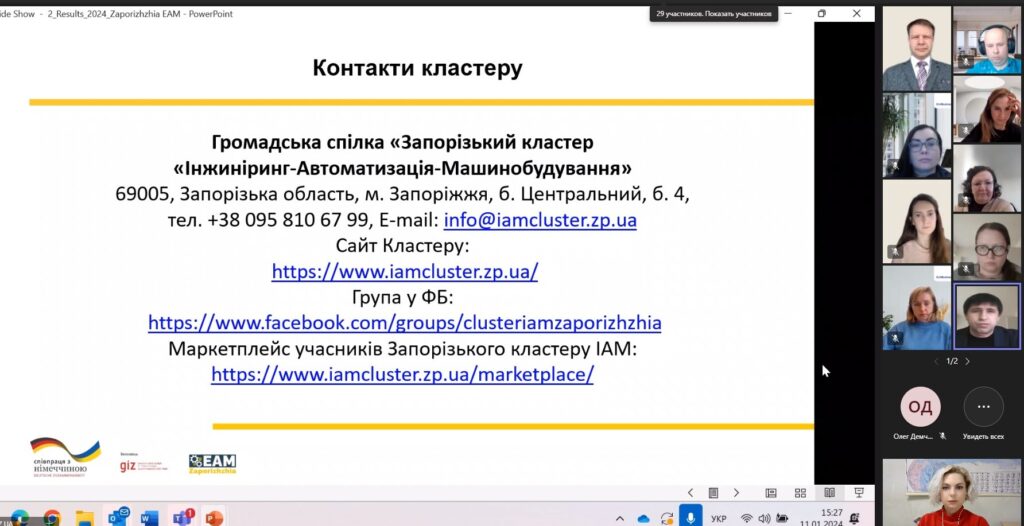Go to next participants page arrow
Screen dimensions: 1024x526
click(x=967, y=361)
